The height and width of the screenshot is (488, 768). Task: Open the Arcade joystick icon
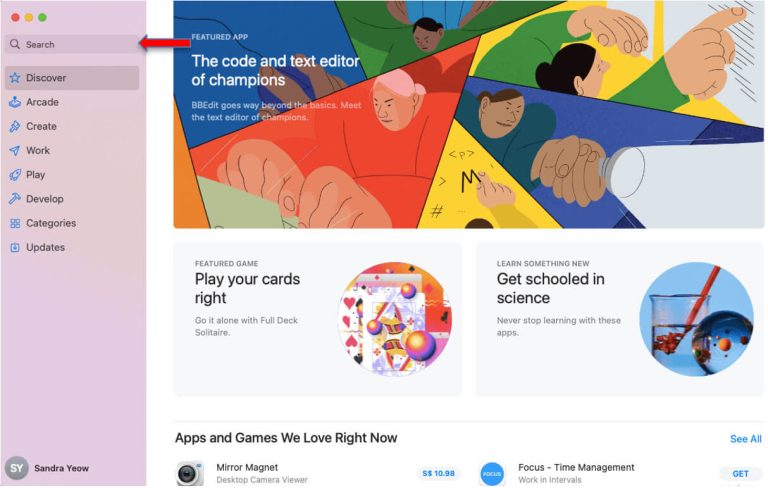[15, 102]
